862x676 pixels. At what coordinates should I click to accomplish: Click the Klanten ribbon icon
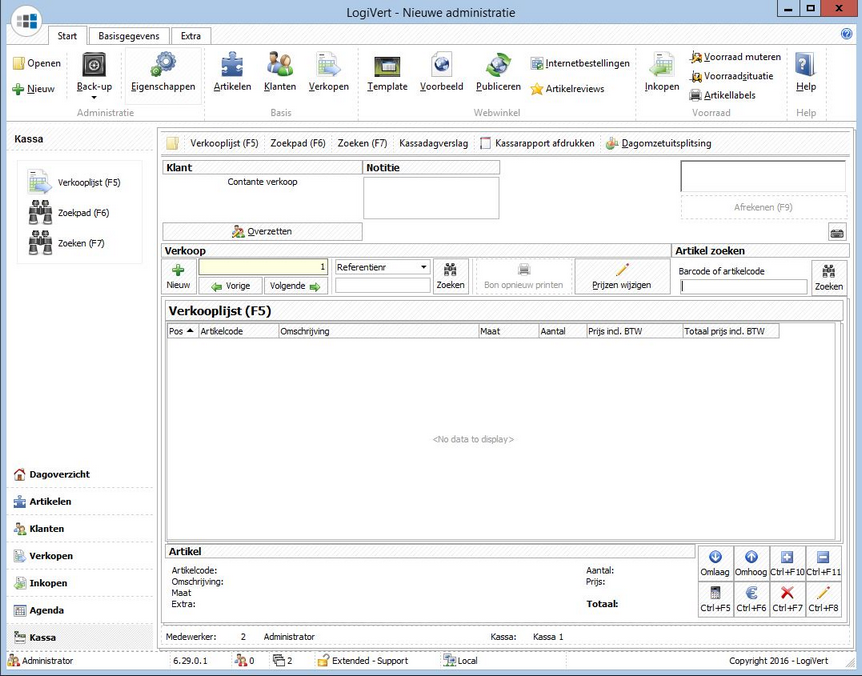[x=280, y=73]
